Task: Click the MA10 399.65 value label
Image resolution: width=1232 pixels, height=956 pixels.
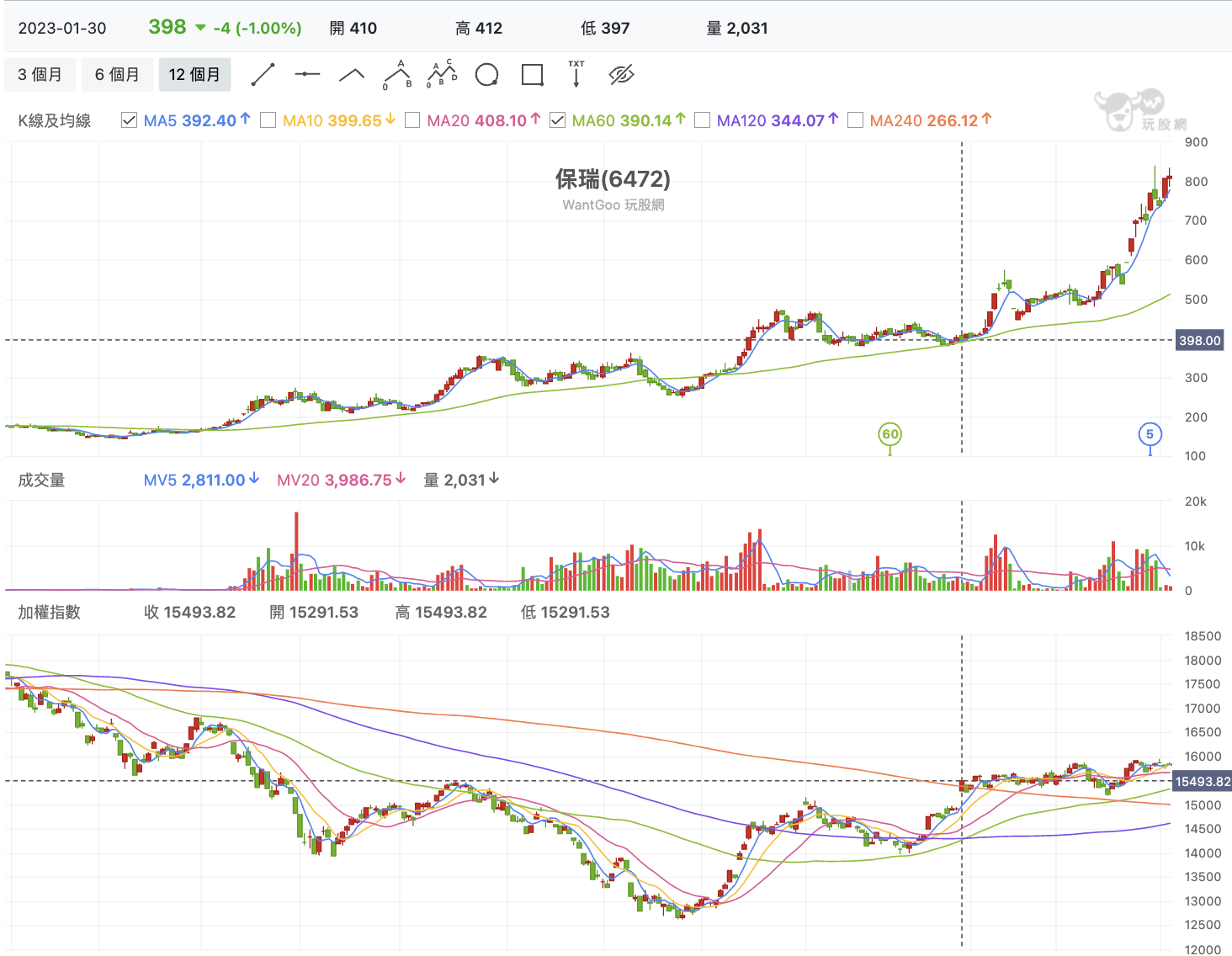Action: pos(339,120)
